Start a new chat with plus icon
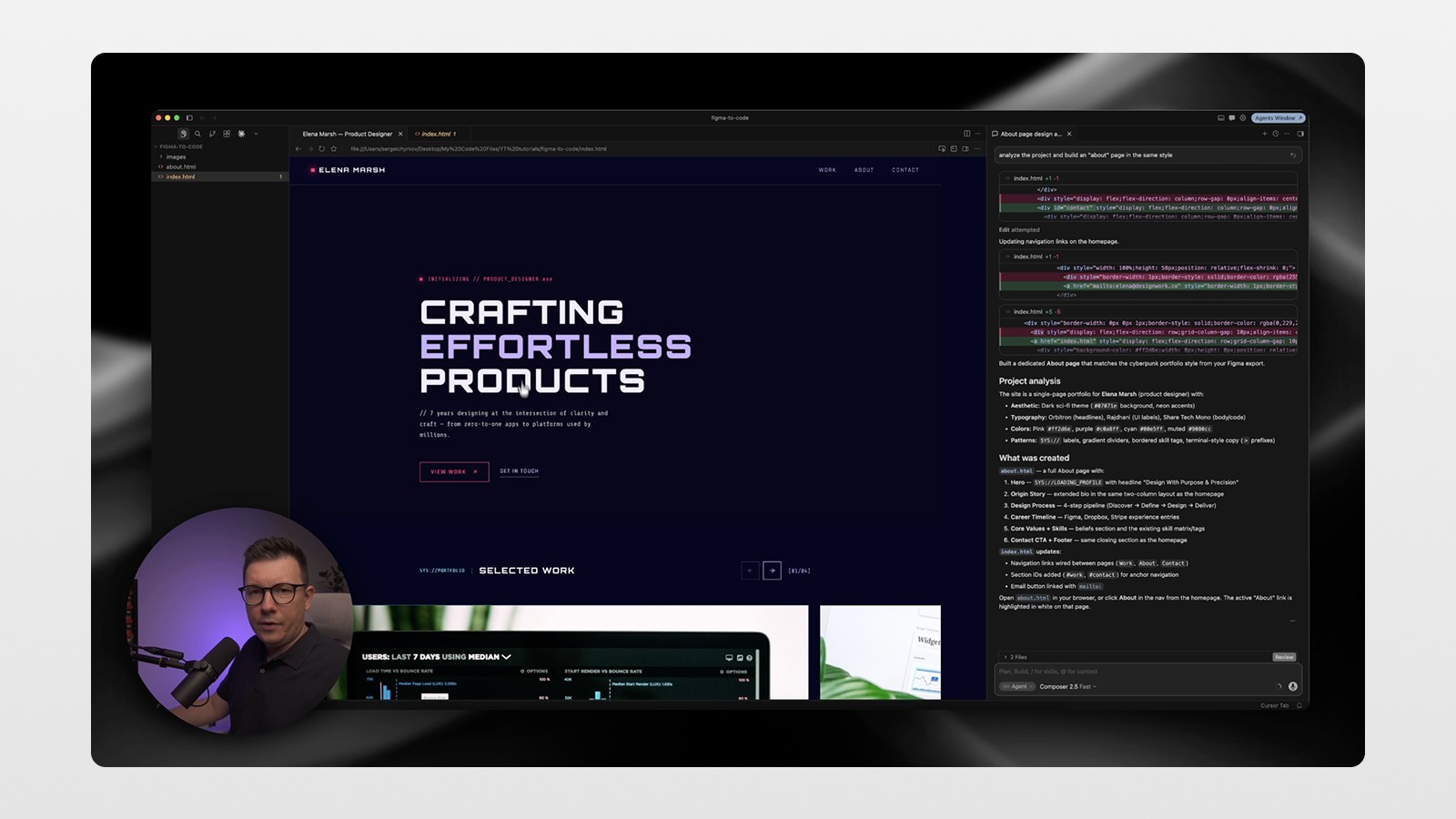The height and width of the screenshot is (819, 1456). pos(1264,134)
